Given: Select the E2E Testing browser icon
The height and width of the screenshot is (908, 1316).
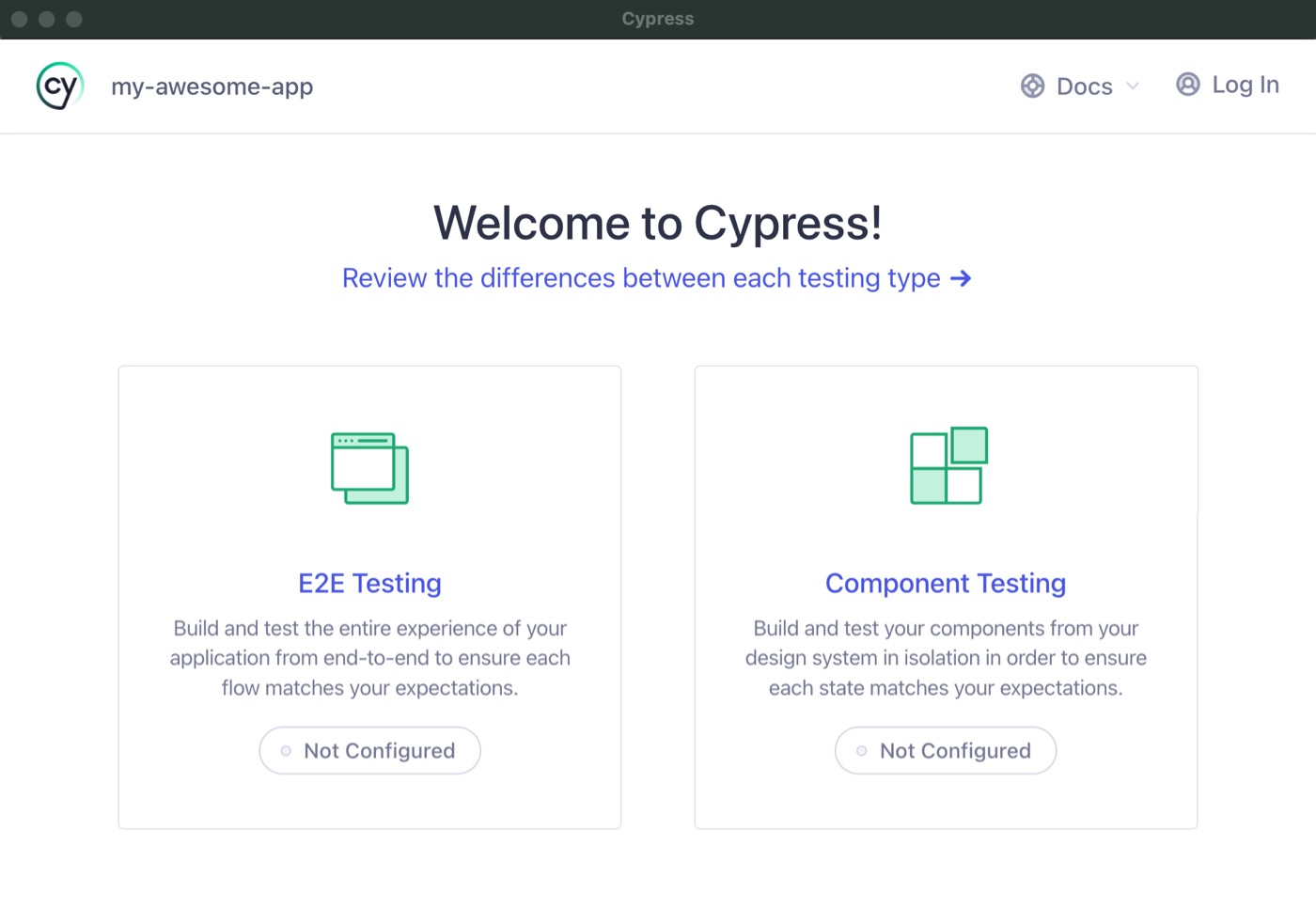Looking at the screenshot, I should point(368,467).
